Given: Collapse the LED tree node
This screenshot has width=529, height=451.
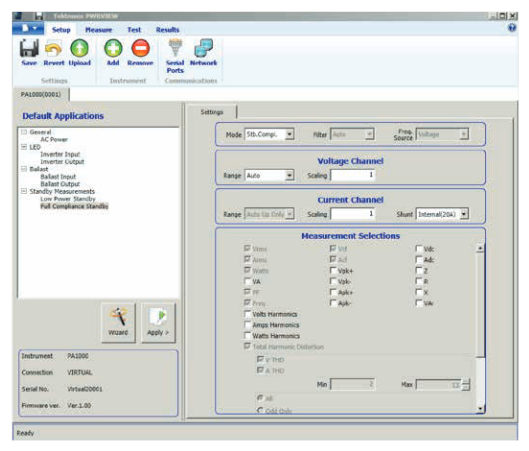Looking at the screenshot, I should point(24,147).
